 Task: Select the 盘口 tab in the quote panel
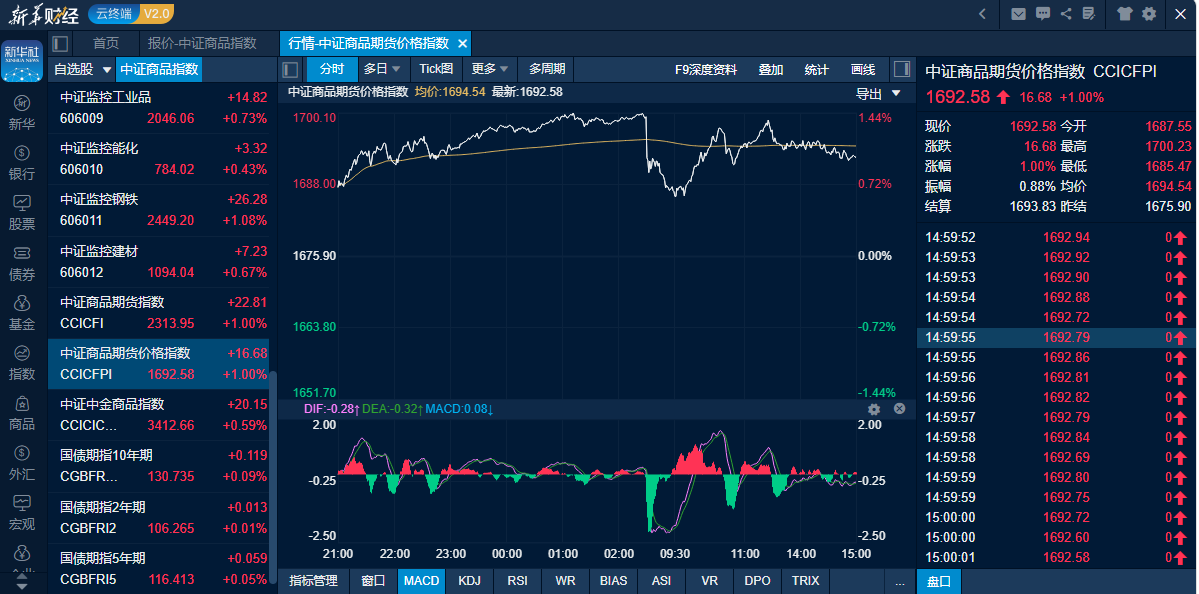click(x=939, y=582)
